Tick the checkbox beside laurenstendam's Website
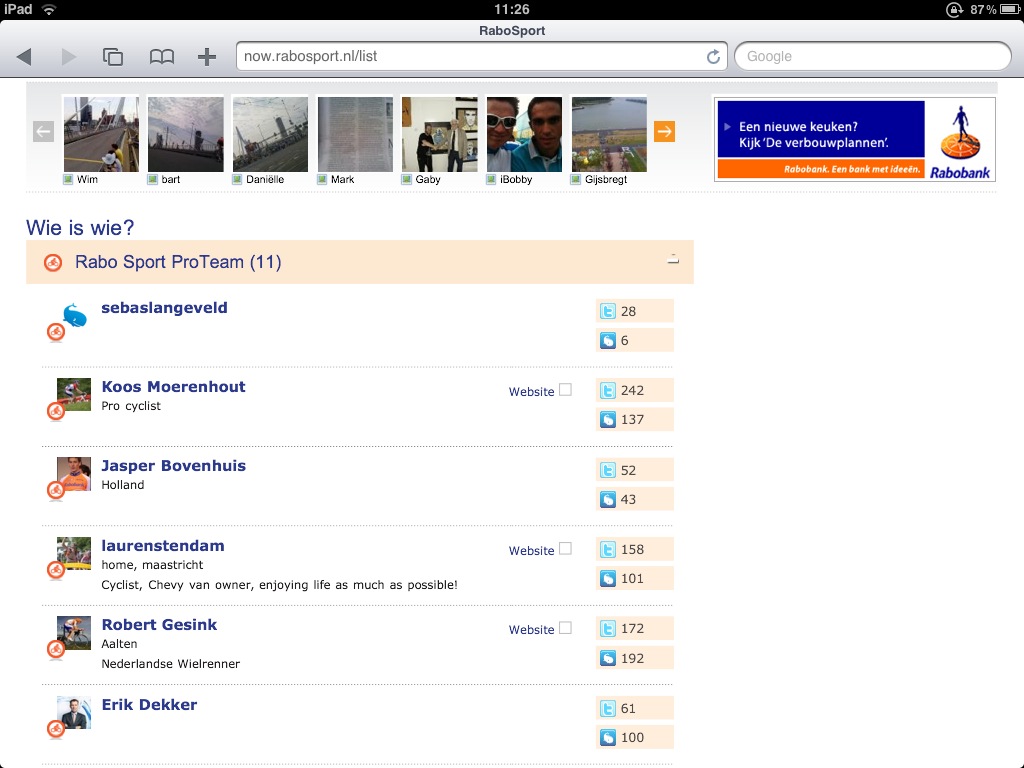Image resolution: width=1024 pixels, height=768 pixels. [x=565, y=549]
